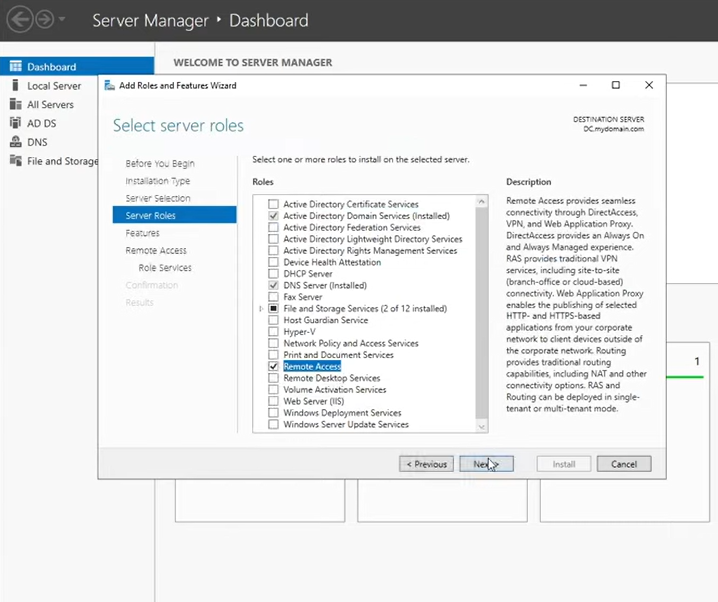The height and width of the screenshot is (602, 718).
Task: Select the Remote Access role label
Action: coord(312,366)
